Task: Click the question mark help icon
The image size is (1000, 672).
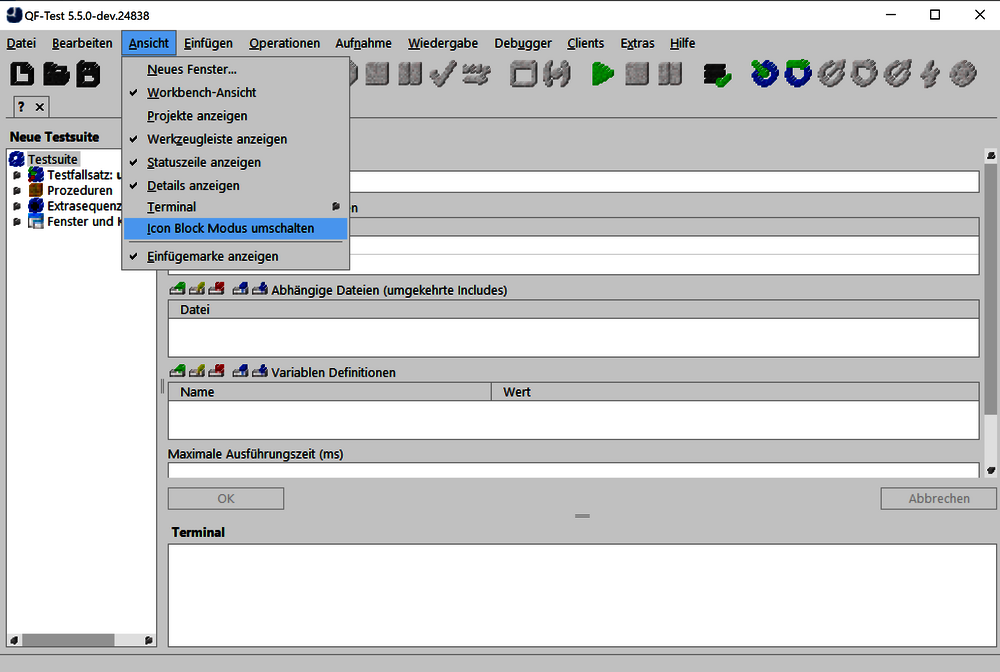Action: [x=21, y=107]
